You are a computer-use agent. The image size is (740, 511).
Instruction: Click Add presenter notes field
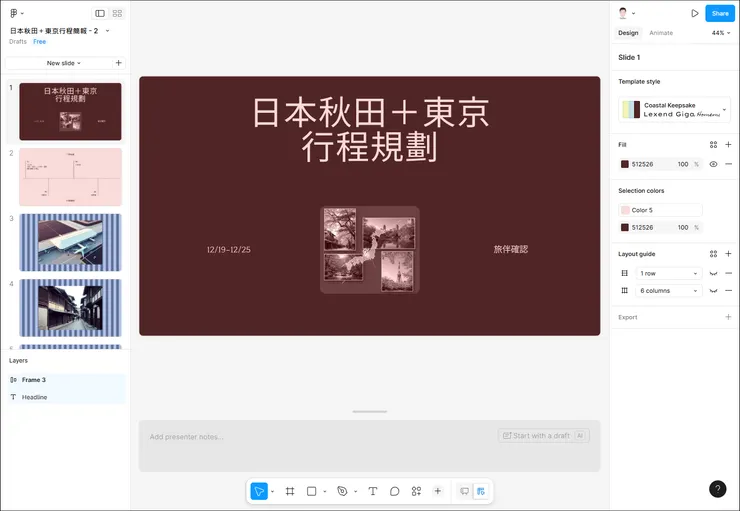pos(187,437)
